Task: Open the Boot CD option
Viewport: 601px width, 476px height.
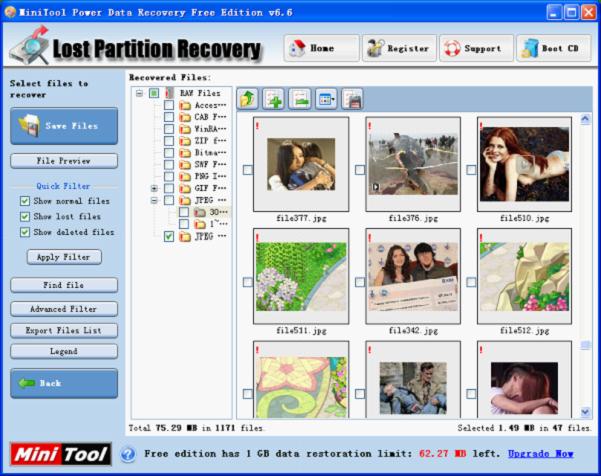Action: (x=554, y=48)
